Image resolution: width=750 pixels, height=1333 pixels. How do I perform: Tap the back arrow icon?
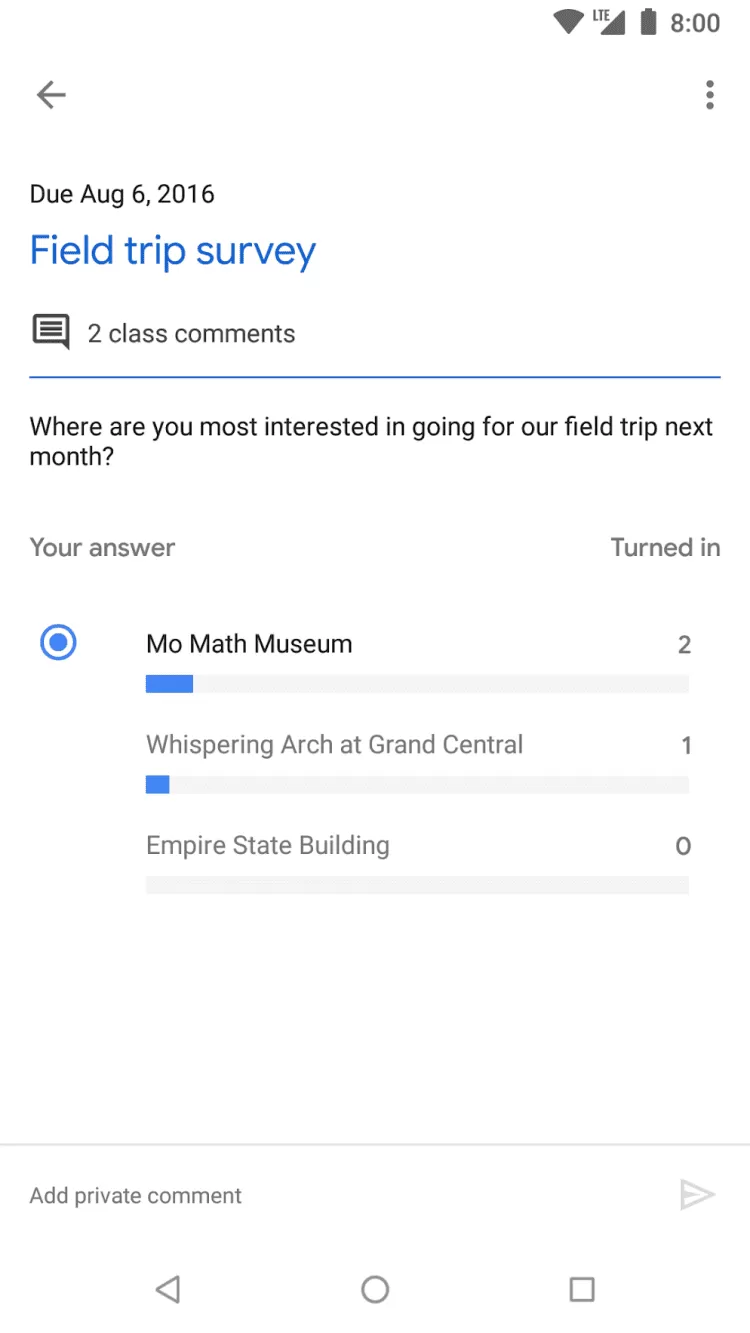click(51, 95)
